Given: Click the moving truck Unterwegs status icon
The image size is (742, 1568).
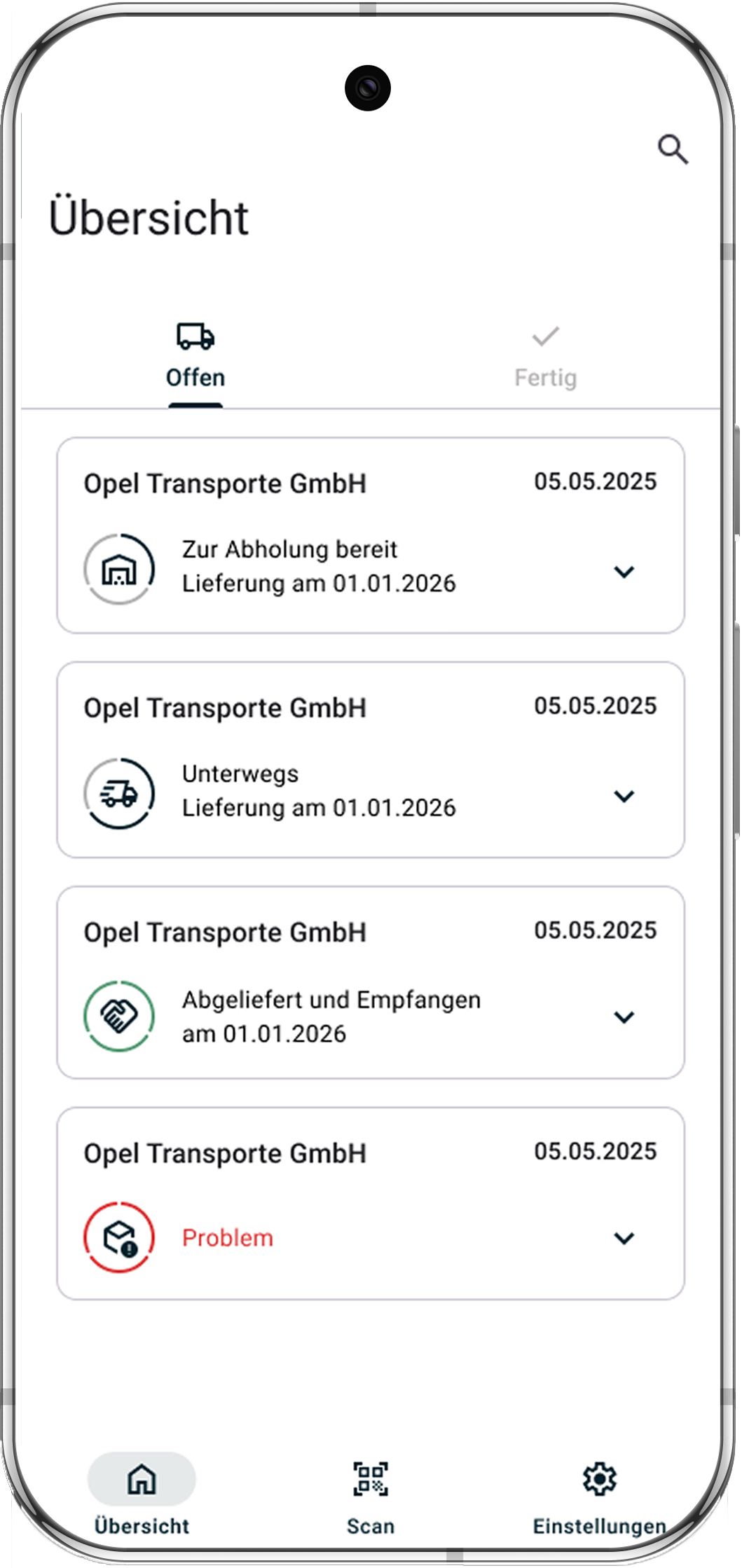Looking at the screenshot, I should click(119, 794).
